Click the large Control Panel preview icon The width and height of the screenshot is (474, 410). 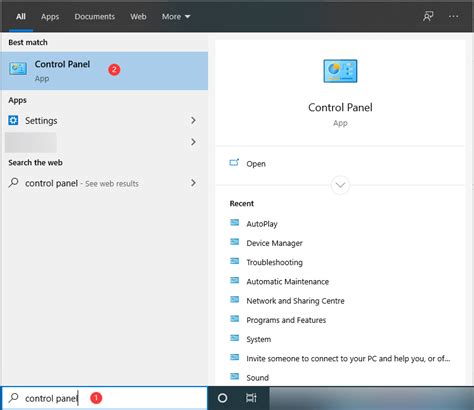coord(340,71)
